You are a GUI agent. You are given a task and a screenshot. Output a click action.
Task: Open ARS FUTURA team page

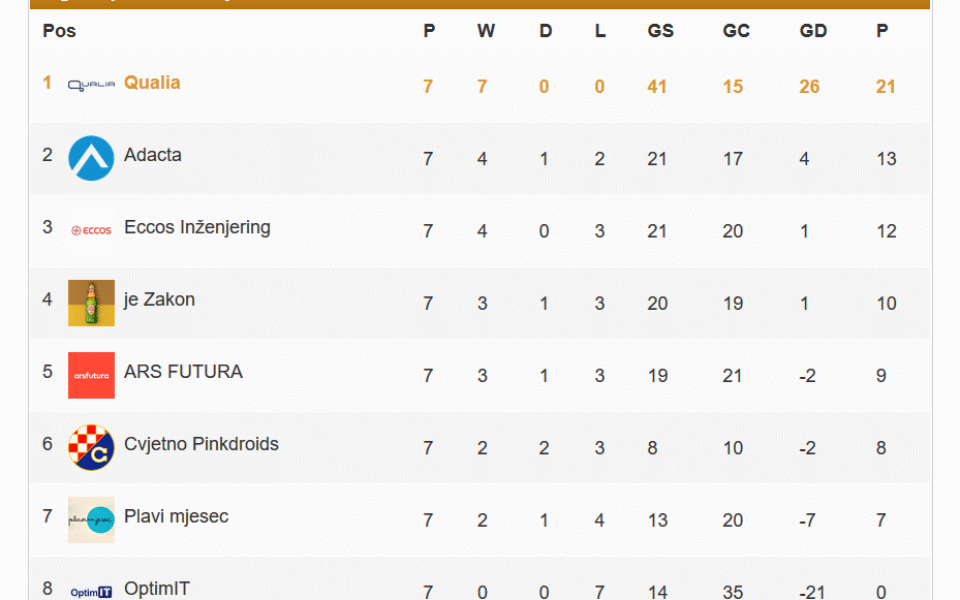point(183,372)
